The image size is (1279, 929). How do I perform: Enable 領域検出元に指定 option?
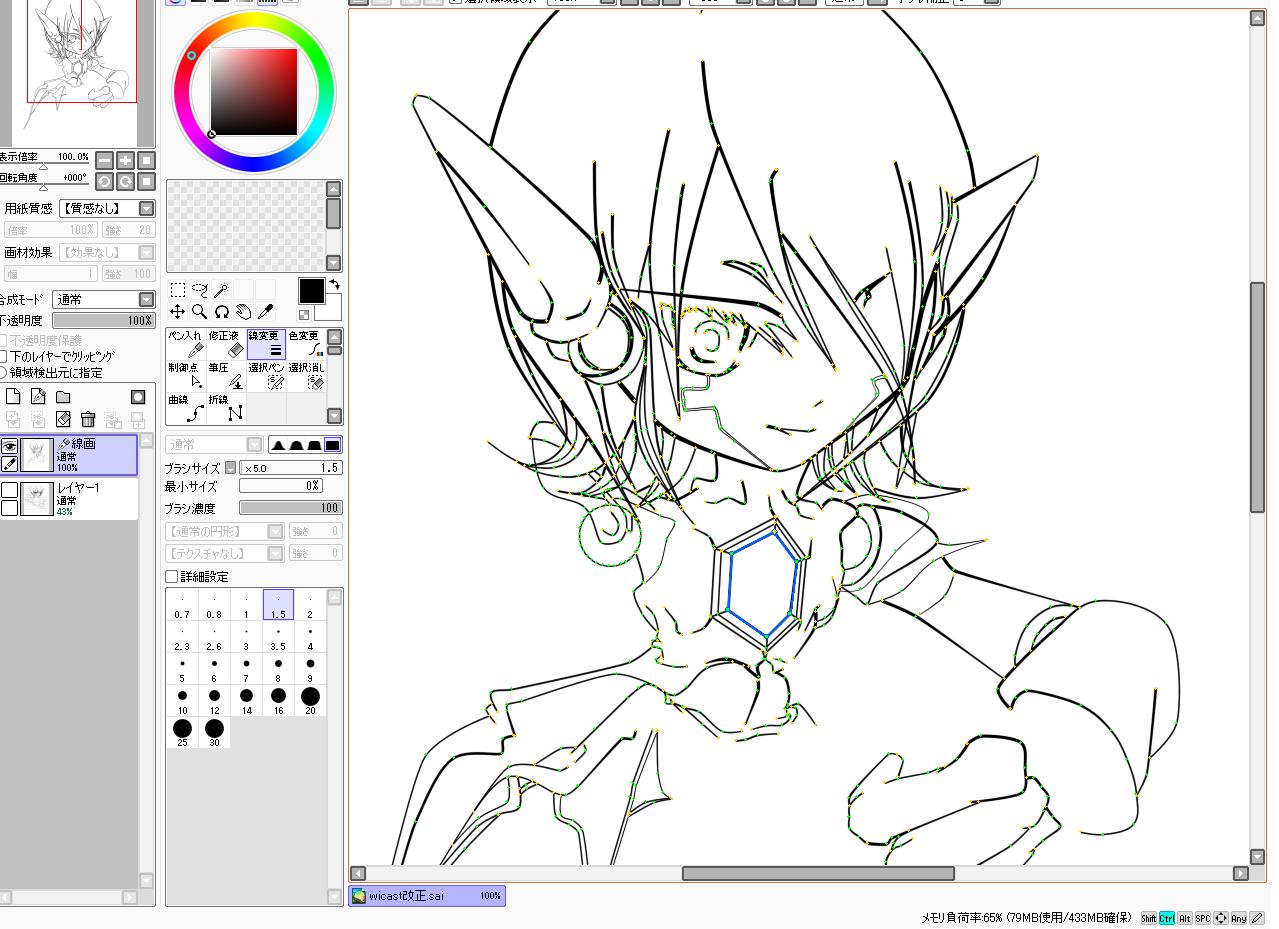click(x=3, y=372)
